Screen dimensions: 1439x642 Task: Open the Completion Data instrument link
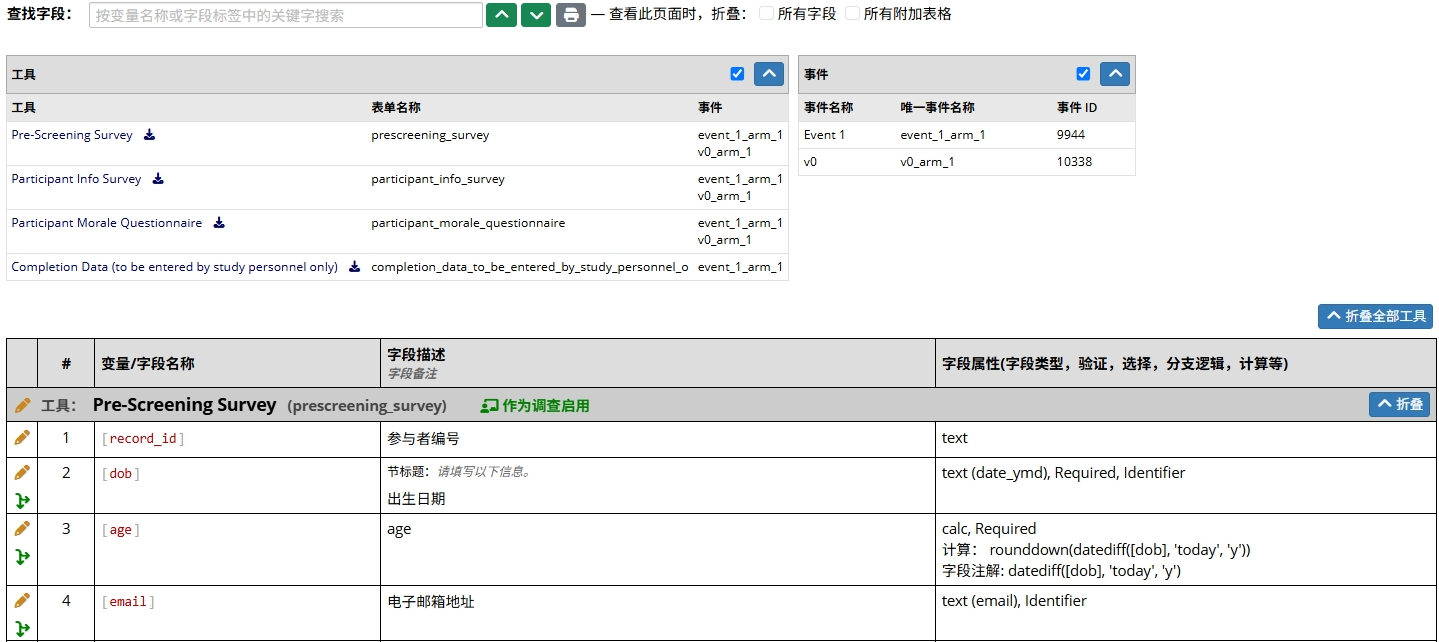174,267
